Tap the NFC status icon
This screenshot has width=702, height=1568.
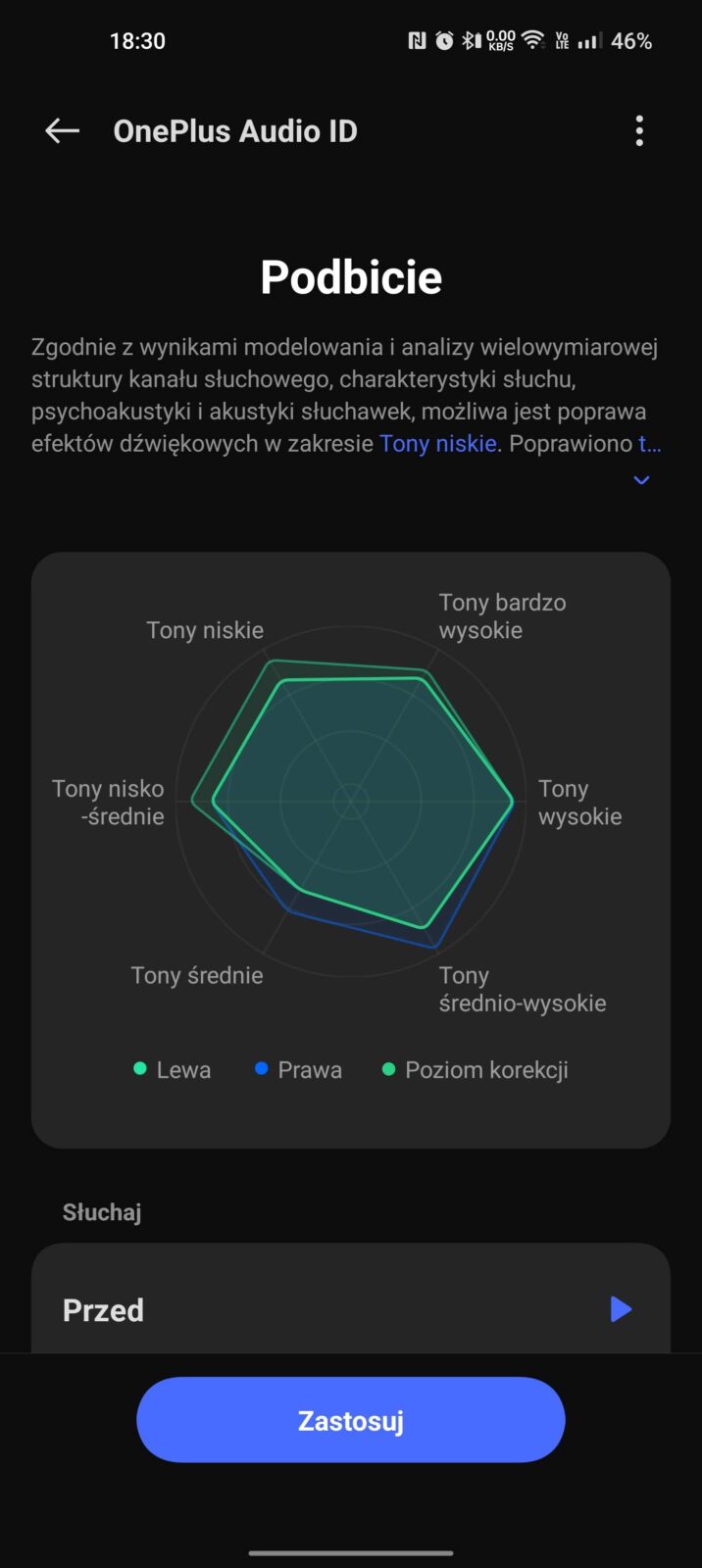(417, 41)
